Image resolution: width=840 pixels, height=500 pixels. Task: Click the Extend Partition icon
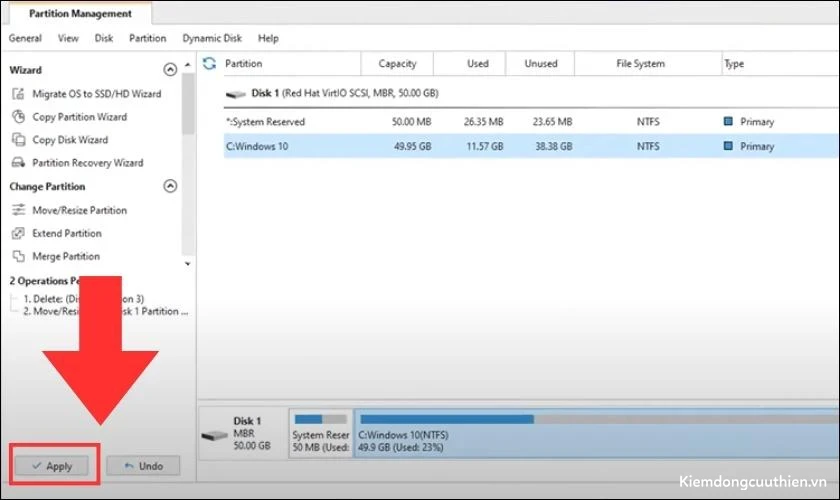point(18,233)
